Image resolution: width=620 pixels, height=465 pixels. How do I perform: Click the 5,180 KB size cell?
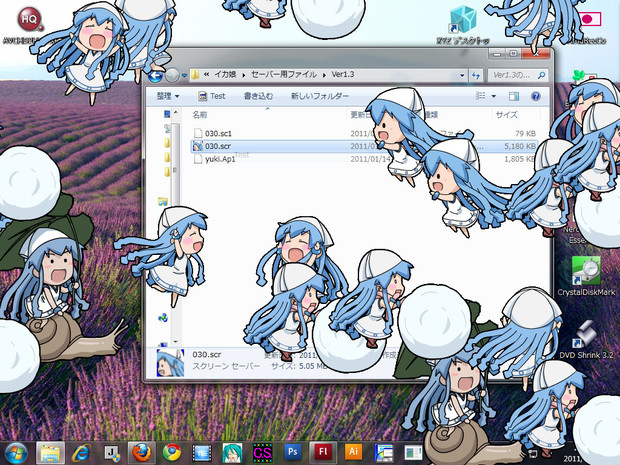tap(520, 146)
